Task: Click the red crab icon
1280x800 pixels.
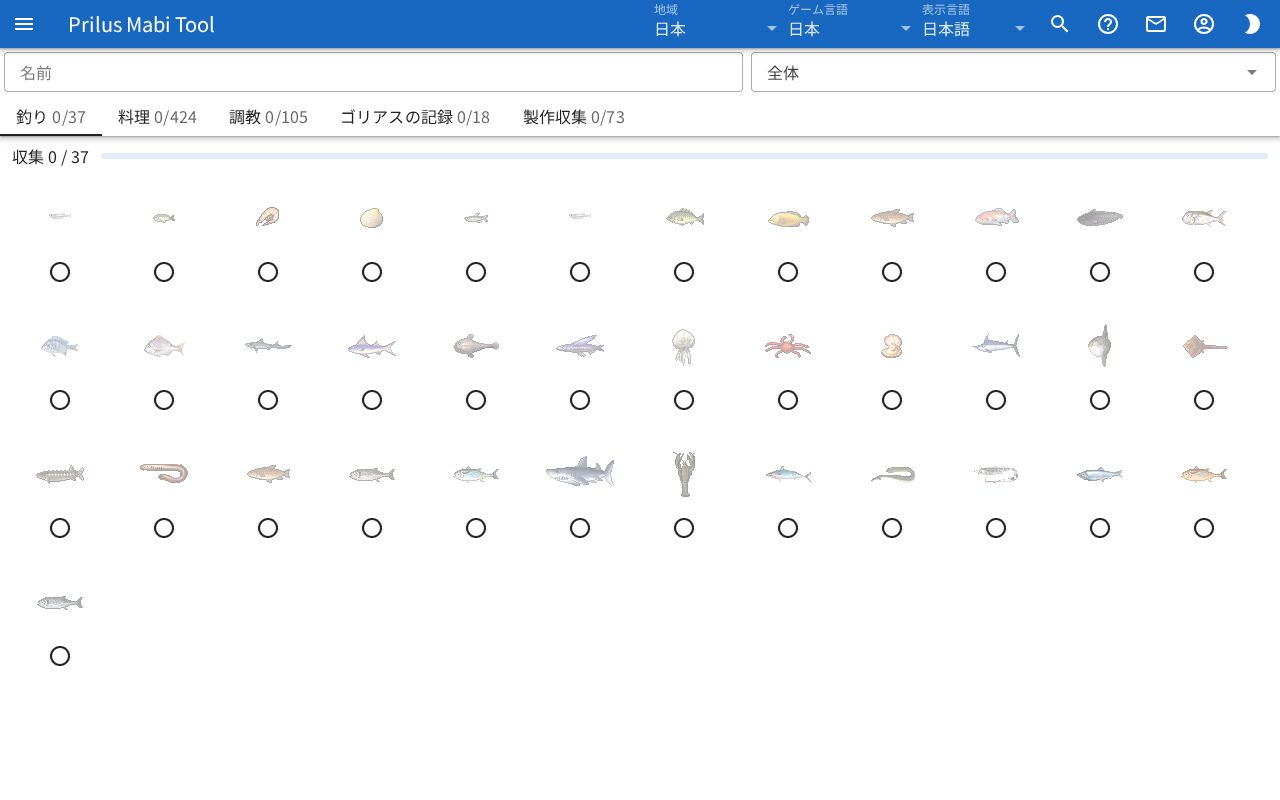Action: pyautogui.click(x=788, y=346)
